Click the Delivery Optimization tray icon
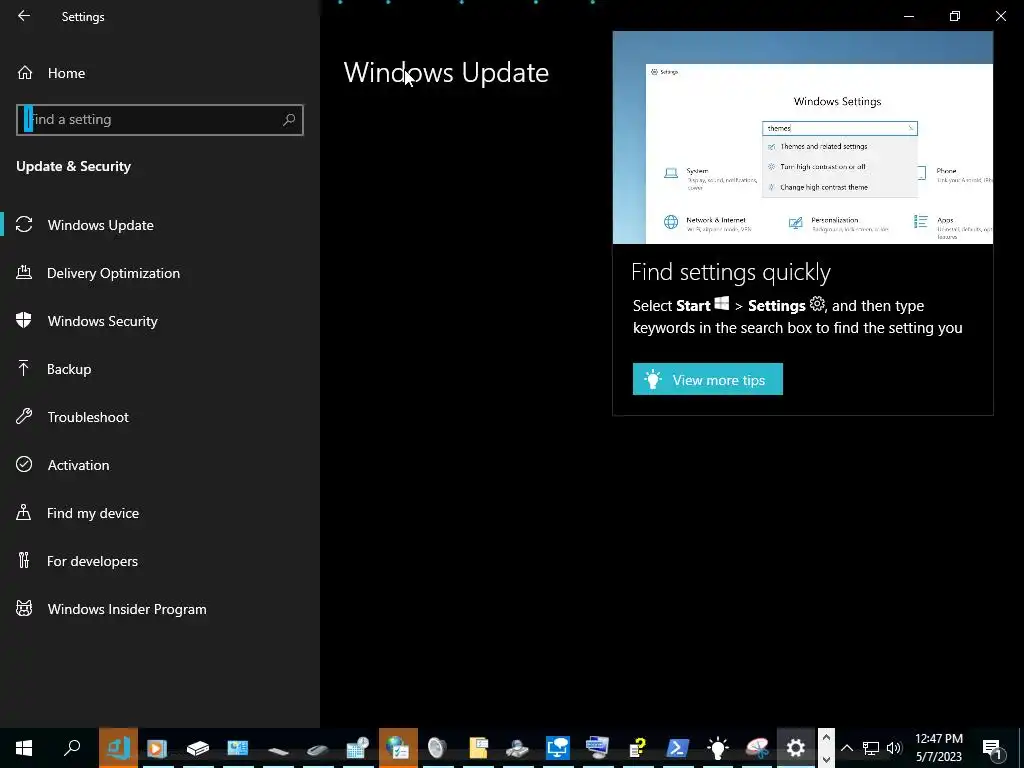The height and width of the screenshot is (768, 1024). click(24, 272)
